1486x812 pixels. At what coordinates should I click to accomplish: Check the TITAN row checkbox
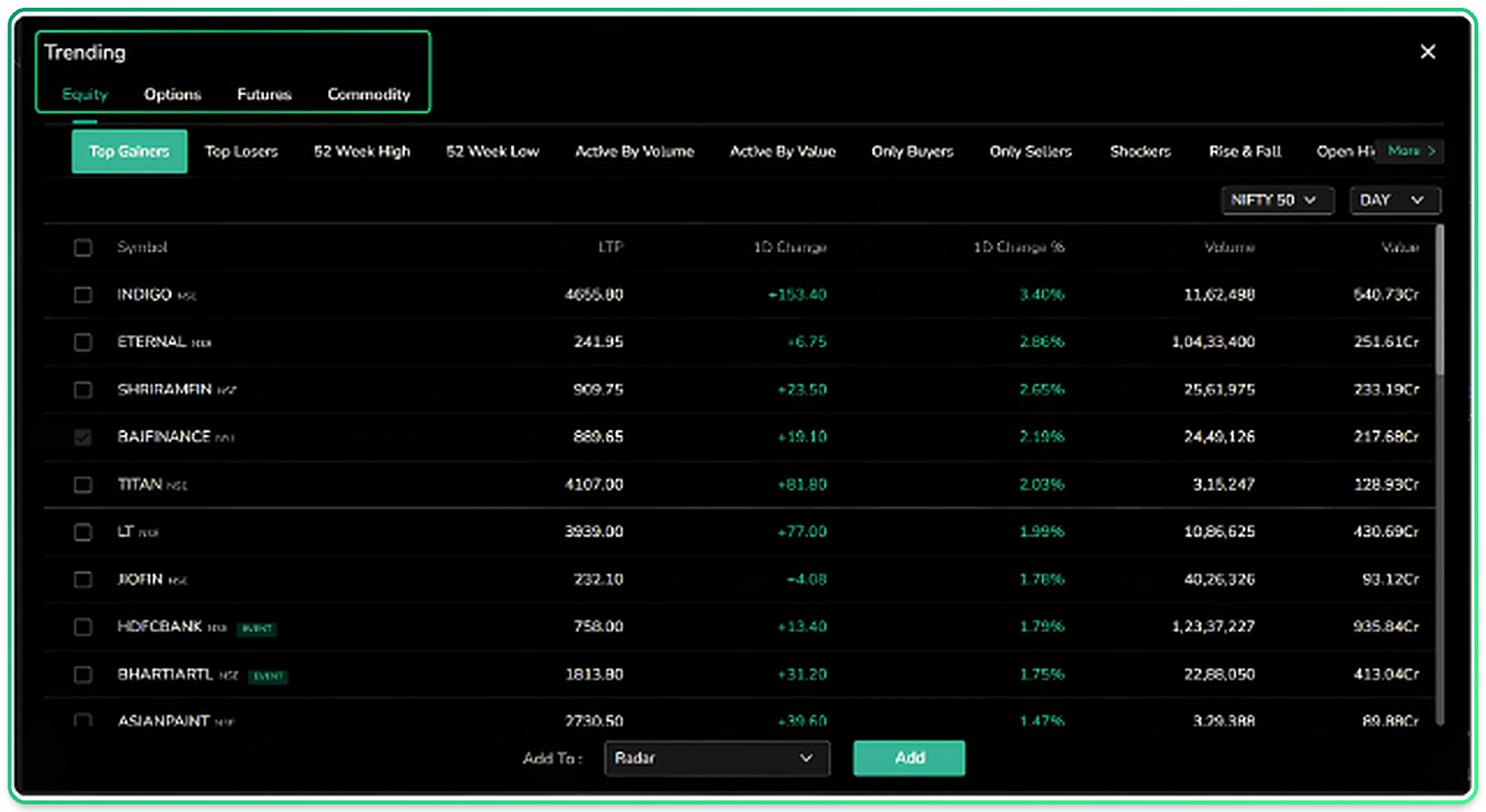click(x=83, y=484)
